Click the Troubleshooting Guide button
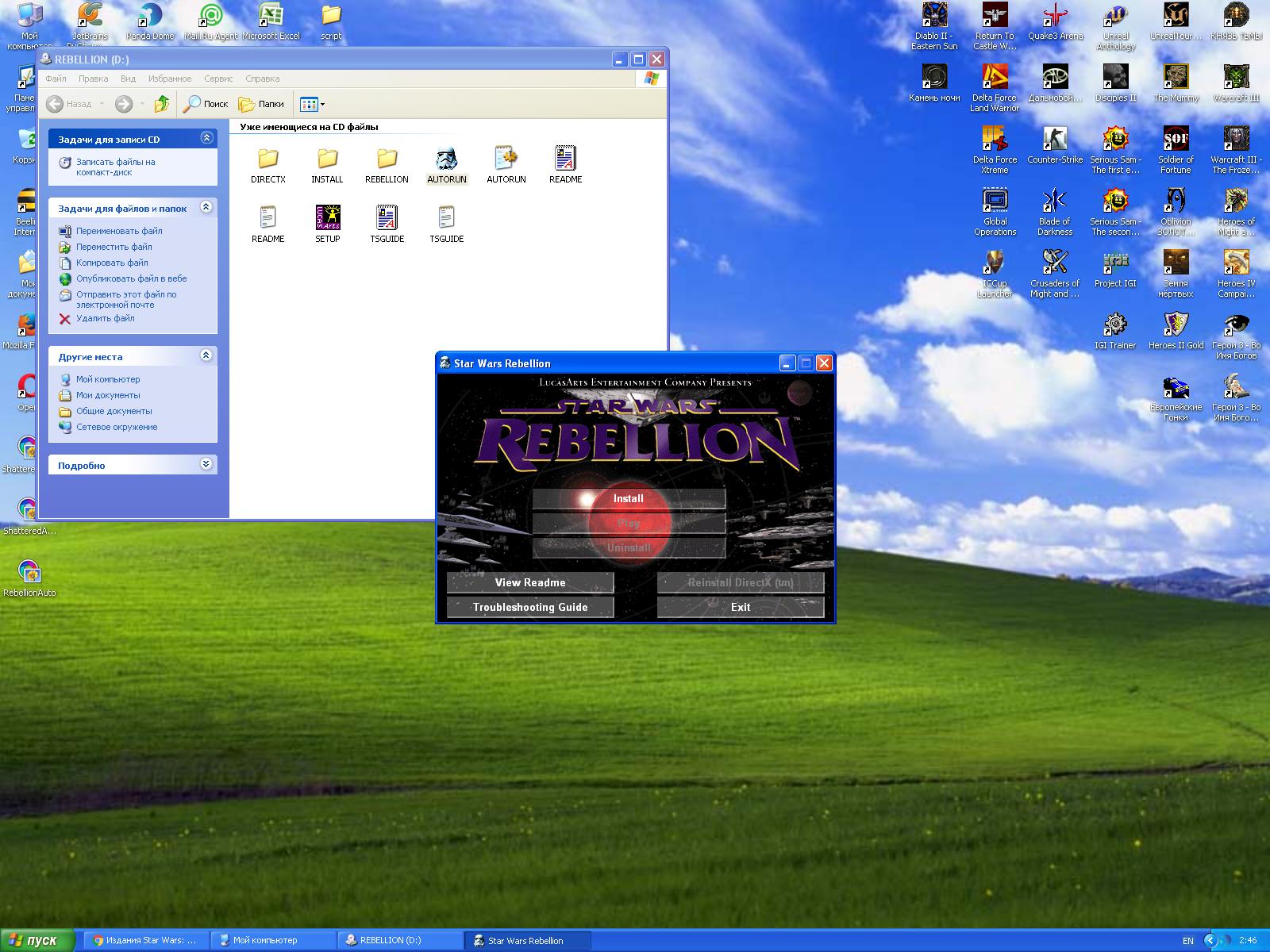Viewport: 1270px width, 952px height. click(530, 607)
